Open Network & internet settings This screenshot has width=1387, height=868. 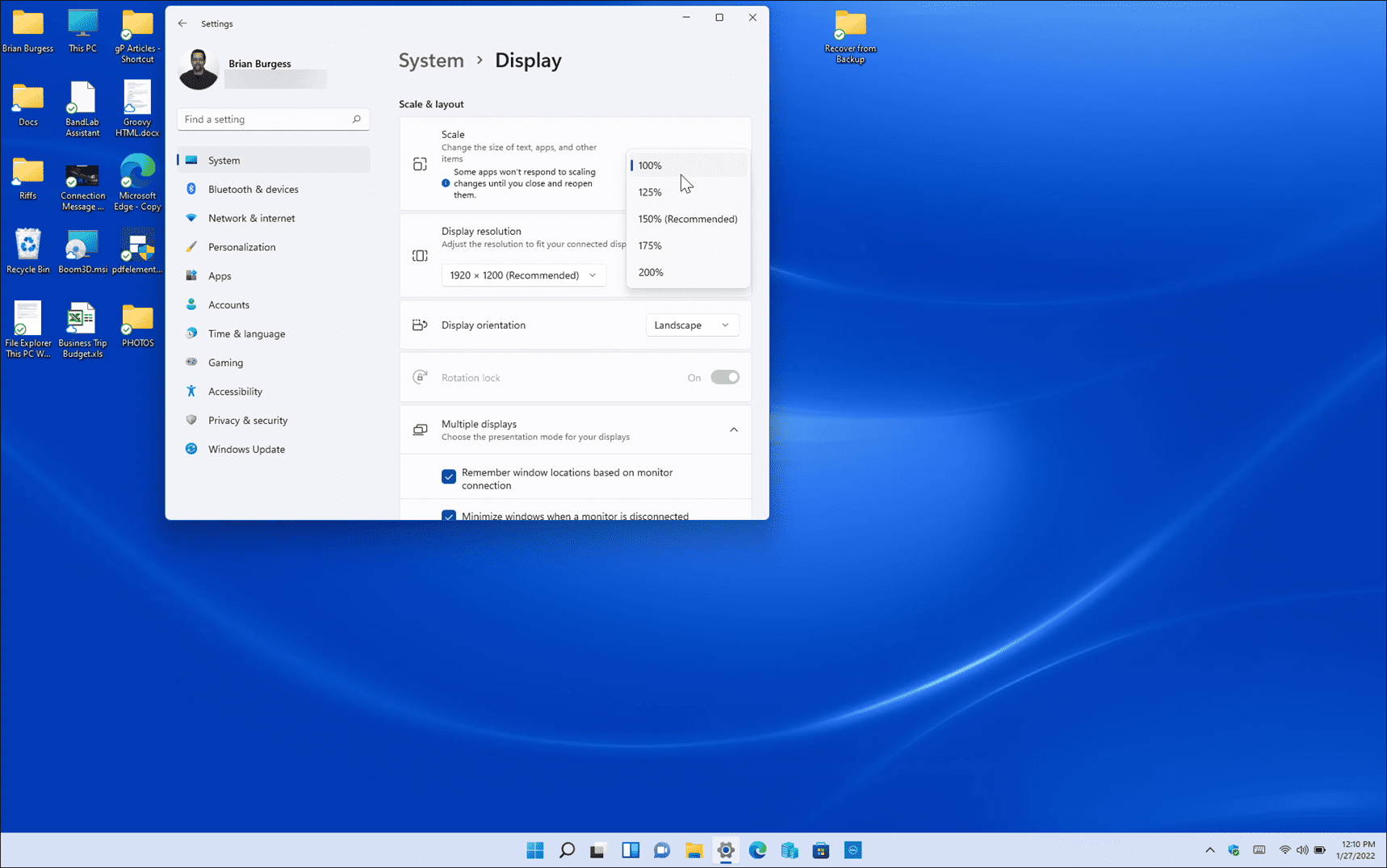pyautogui.click(x=250, y=218)
